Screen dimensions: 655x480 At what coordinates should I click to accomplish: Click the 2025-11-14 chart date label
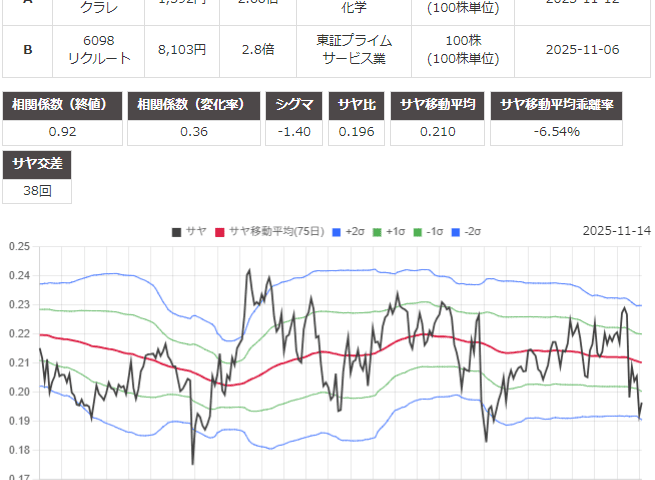tap(615, 231)
